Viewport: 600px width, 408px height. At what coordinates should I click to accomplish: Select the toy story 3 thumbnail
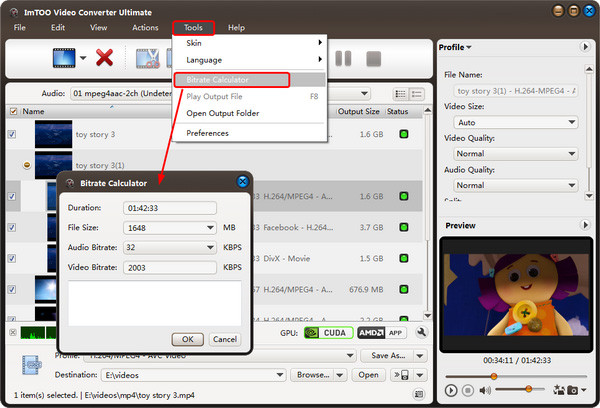pyautogui.click(x=53, y=134)
